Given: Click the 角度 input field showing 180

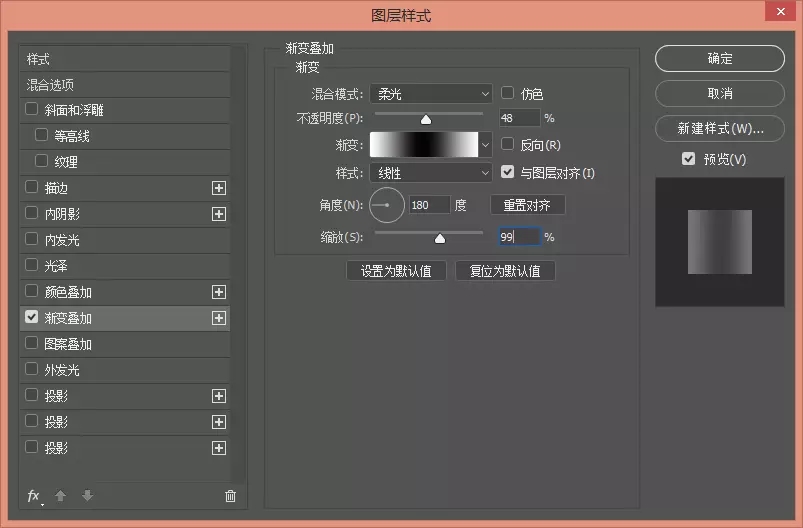Looking at the screenshot, I should pyautogui.click(x=428, y=205).
